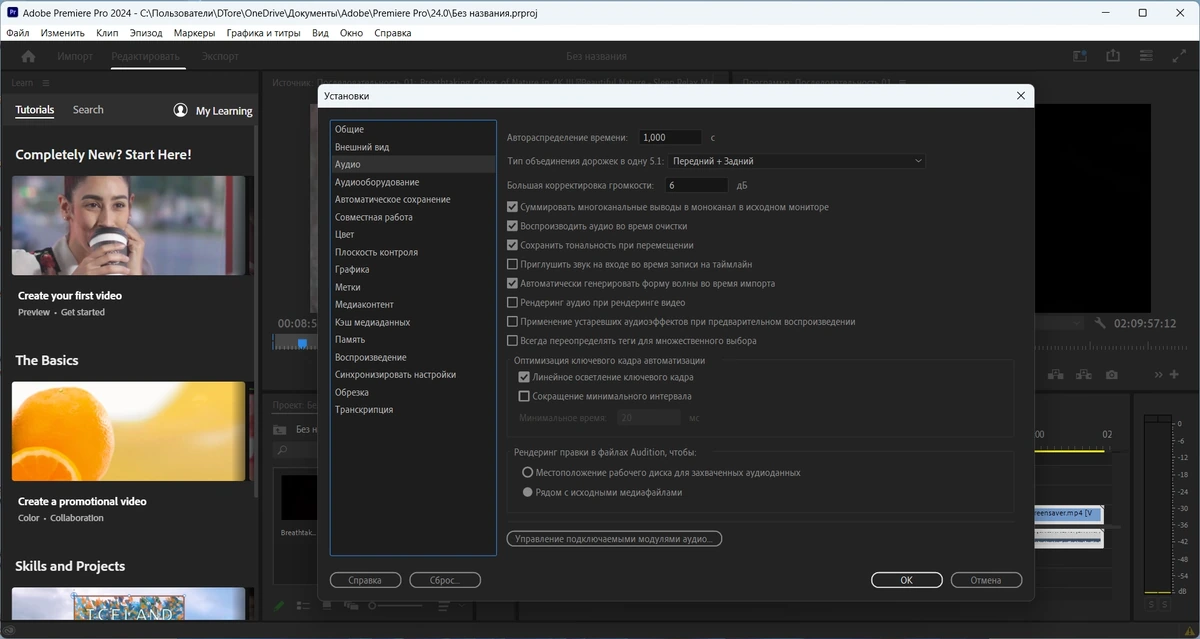Enable 'Приглушить звук на входе во время записи'

point(512,264)
